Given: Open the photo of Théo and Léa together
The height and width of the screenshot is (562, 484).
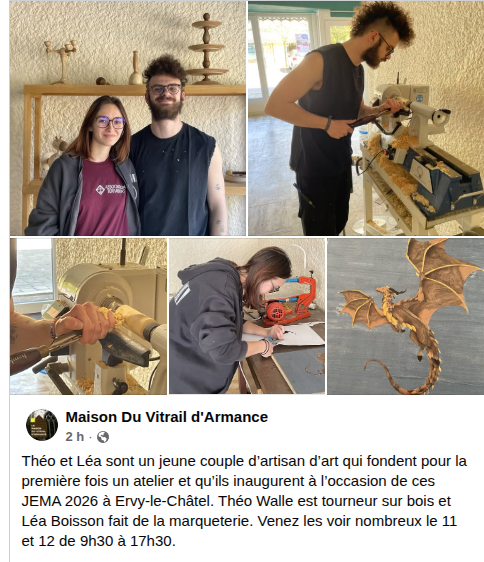Looking at the screenshot, I should pyautogui.click(x=128, y=118).
